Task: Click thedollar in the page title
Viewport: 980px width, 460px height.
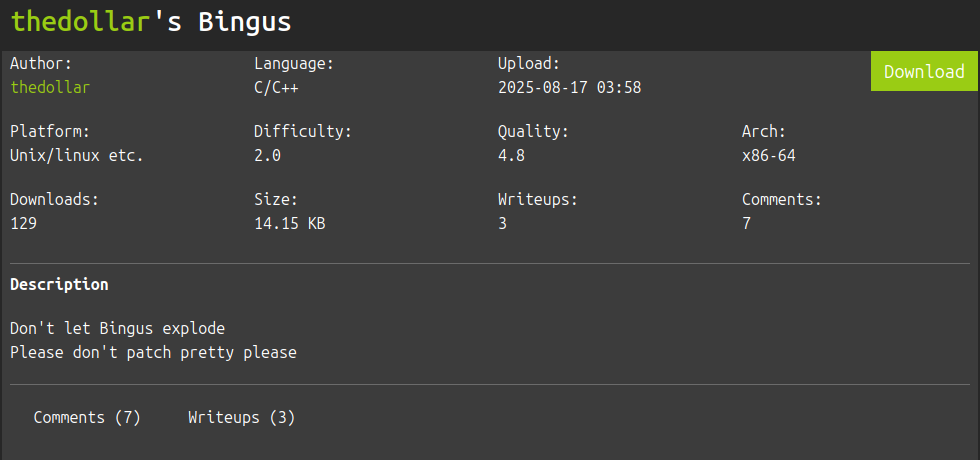Action: pos(79,21)
